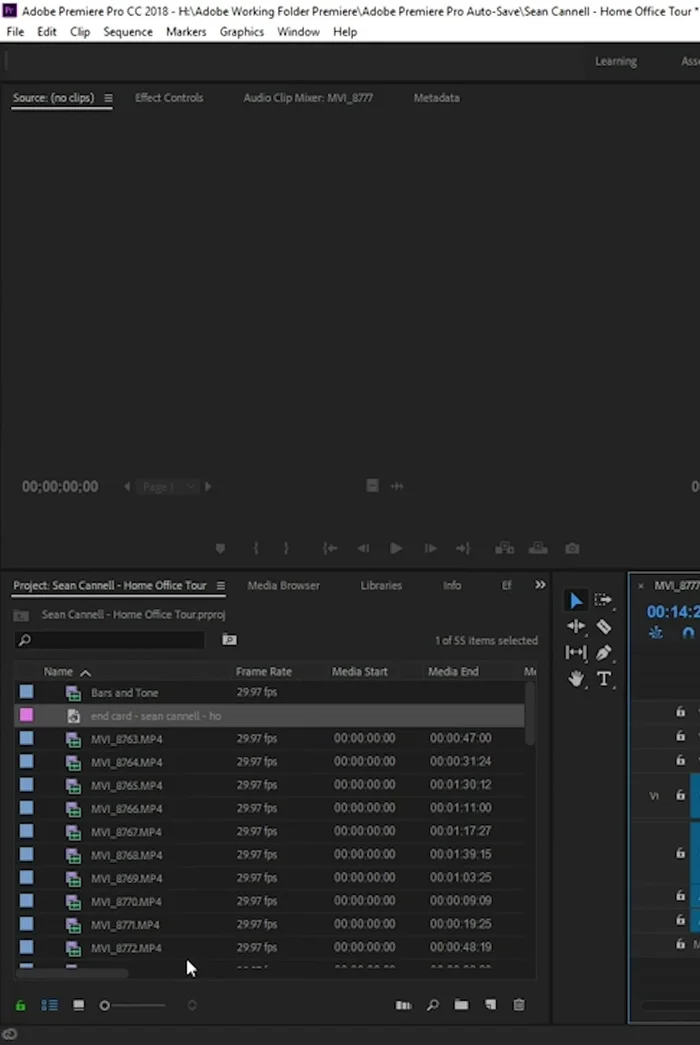Open the Sequence menu

(128, 32)
